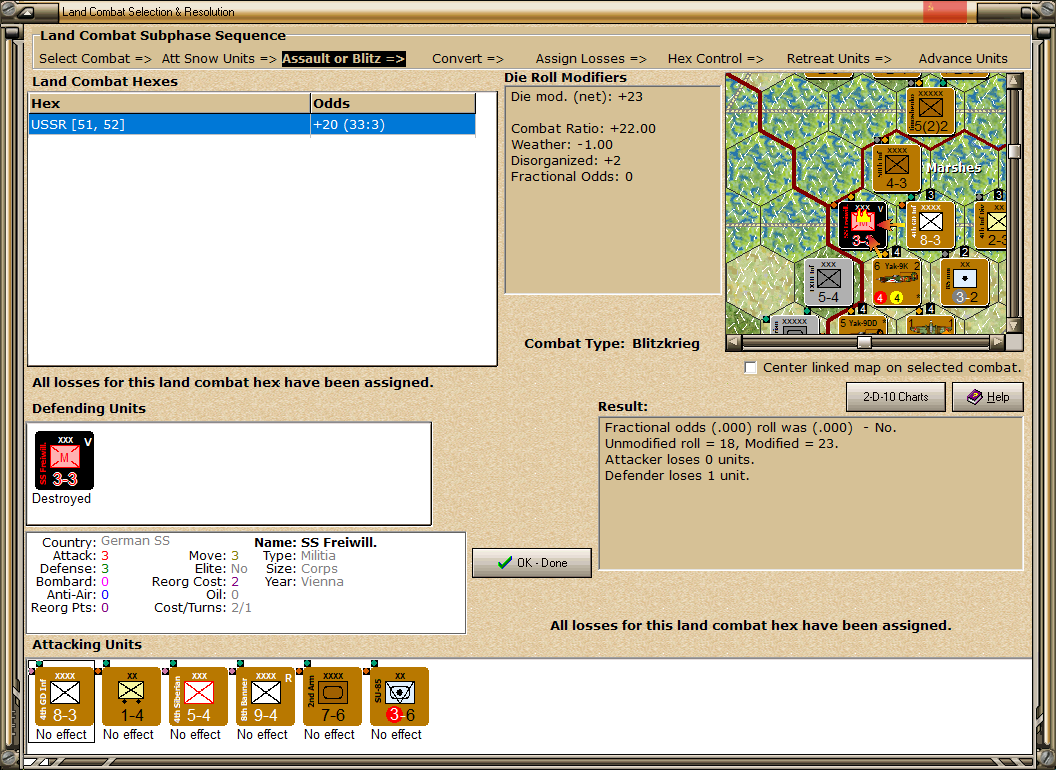Select the 4th GD Inf 8-3 attacking unit

[x=65, y=697]
